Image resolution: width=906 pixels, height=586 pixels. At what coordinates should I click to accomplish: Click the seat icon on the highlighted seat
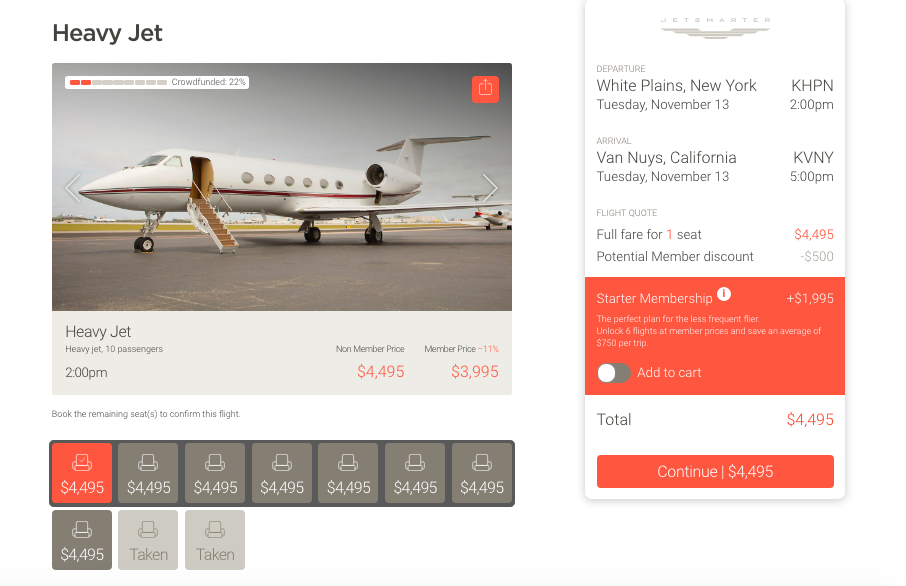tap(81, 463)
